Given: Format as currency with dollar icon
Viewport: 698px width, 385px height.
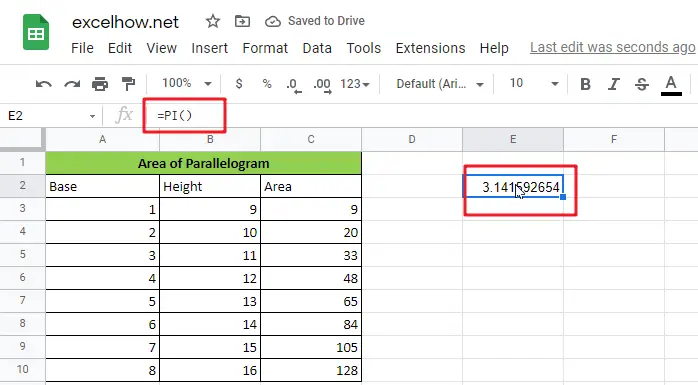Looking at the screenshot, I should point(239,84).
